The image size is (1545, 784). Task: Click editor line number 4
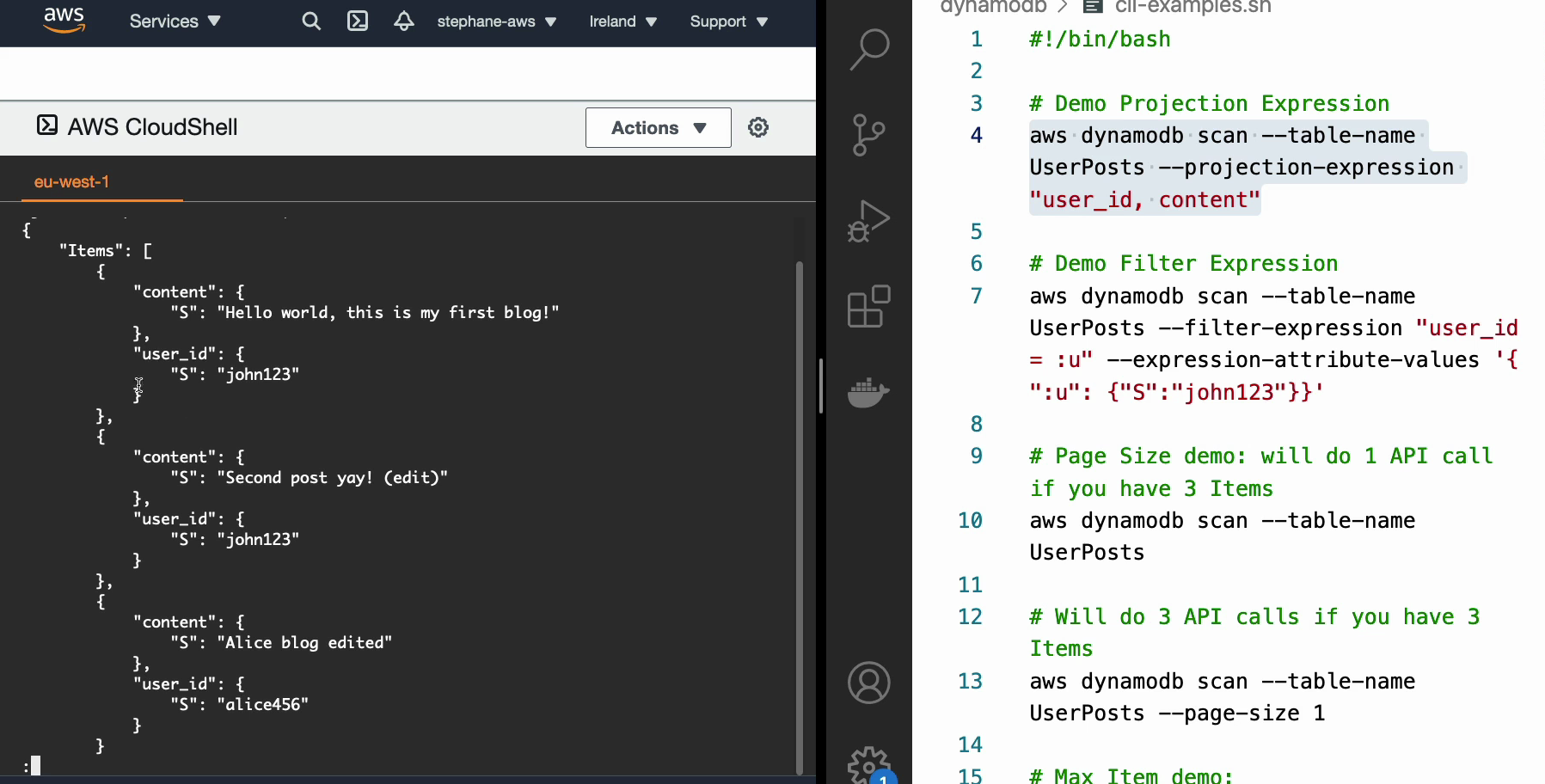(x=977, y=135)
